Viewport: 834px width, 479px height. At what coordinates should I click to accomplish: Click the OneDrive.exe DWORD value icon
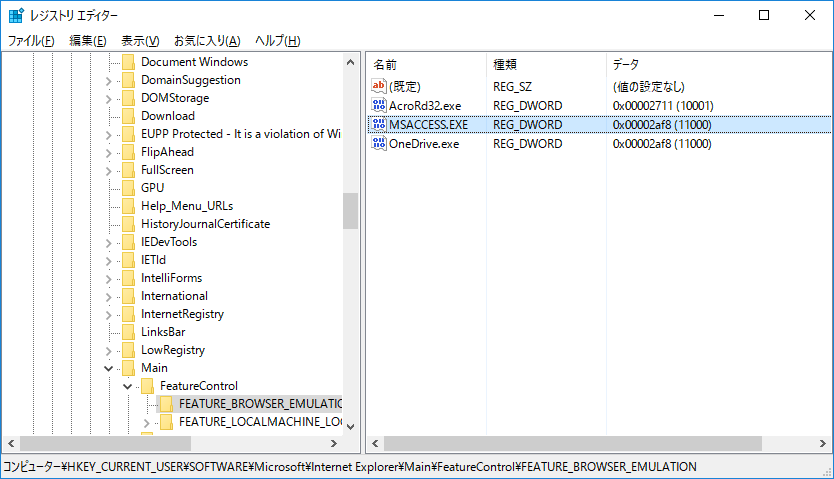click(x=379, y=144)
